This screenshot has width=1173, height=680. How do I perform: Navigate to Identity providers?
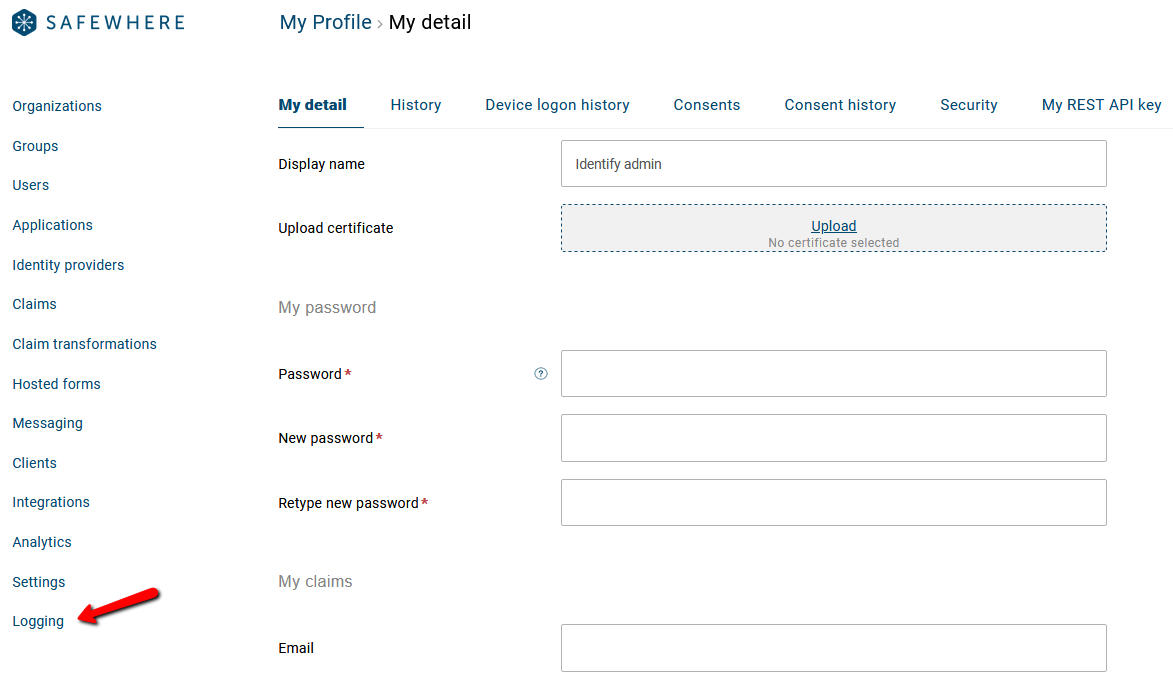click(x=68, y=265)
